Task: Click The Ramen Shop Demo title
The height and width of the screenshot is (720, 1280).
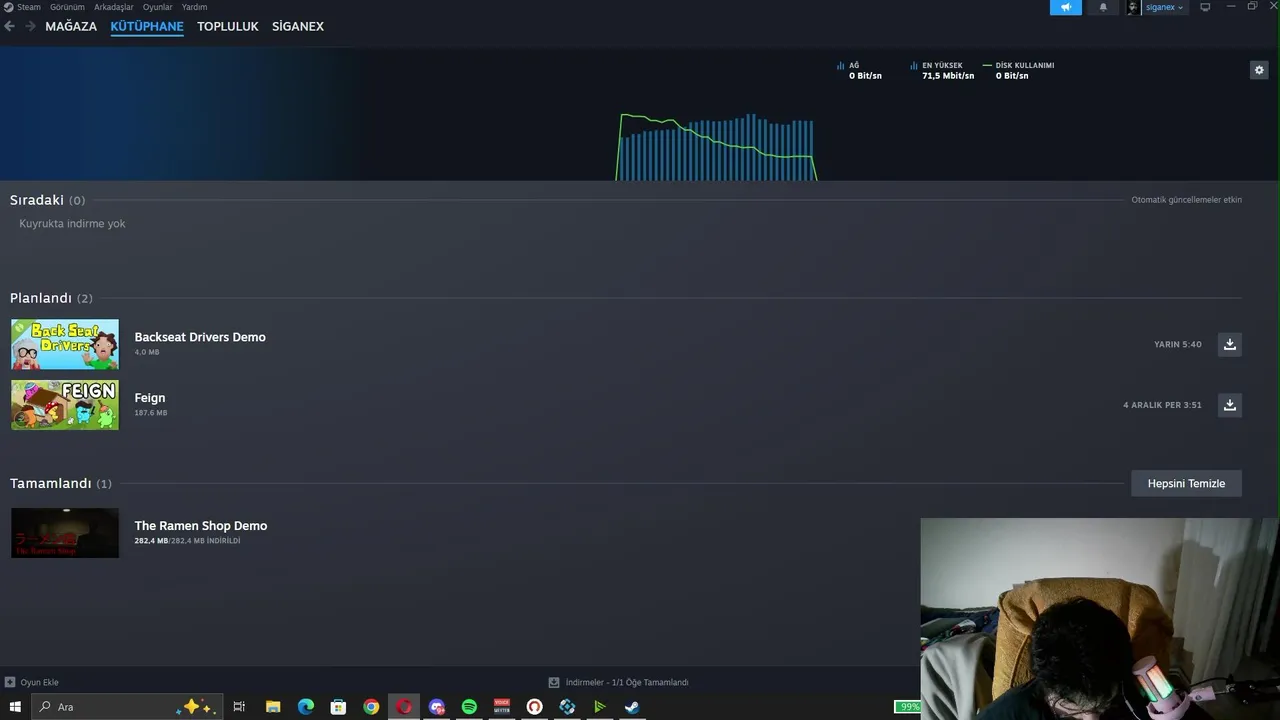Action: 201,526
